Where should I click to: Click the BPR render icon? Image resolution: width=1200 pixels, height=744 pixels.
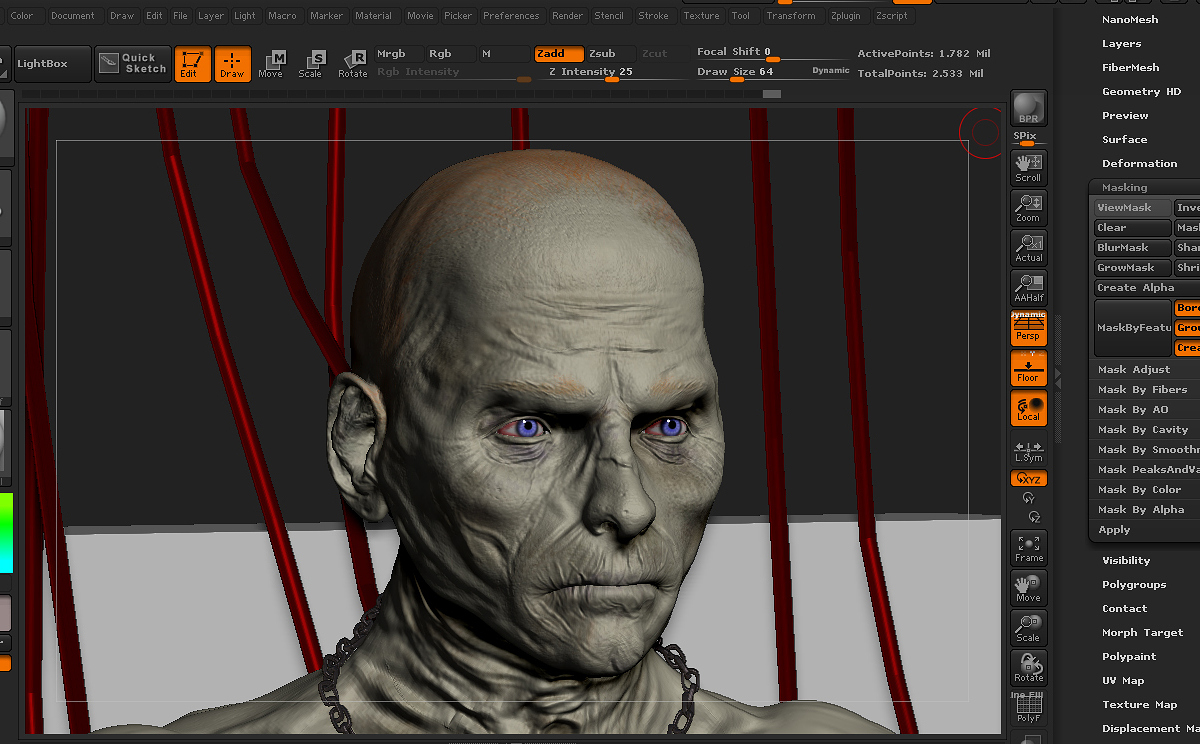click(1029, 108)
